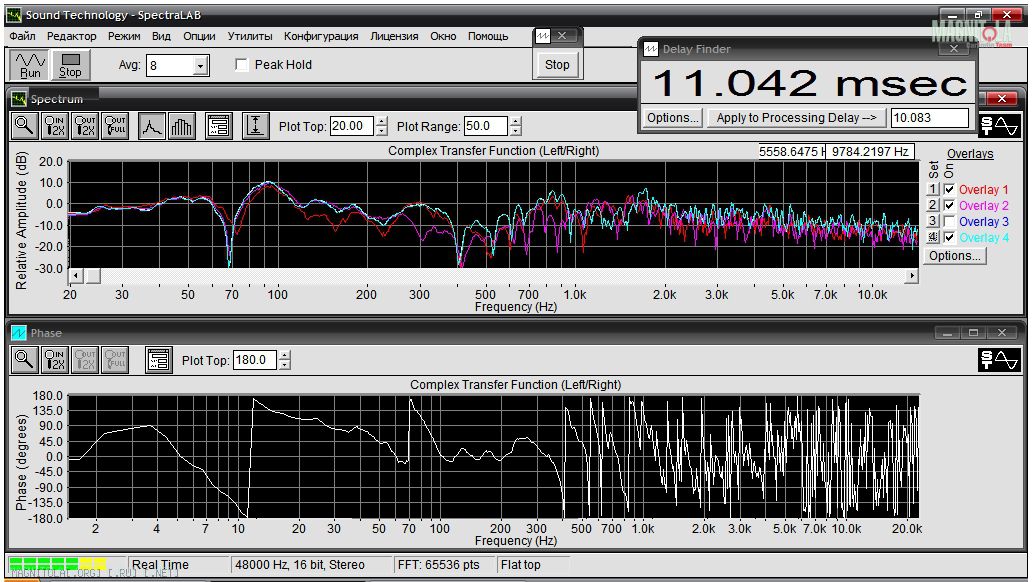Enable the Peak Hold checkbox
The width and height of the screenshot is (1032, 582).
[x=242, y=65]
